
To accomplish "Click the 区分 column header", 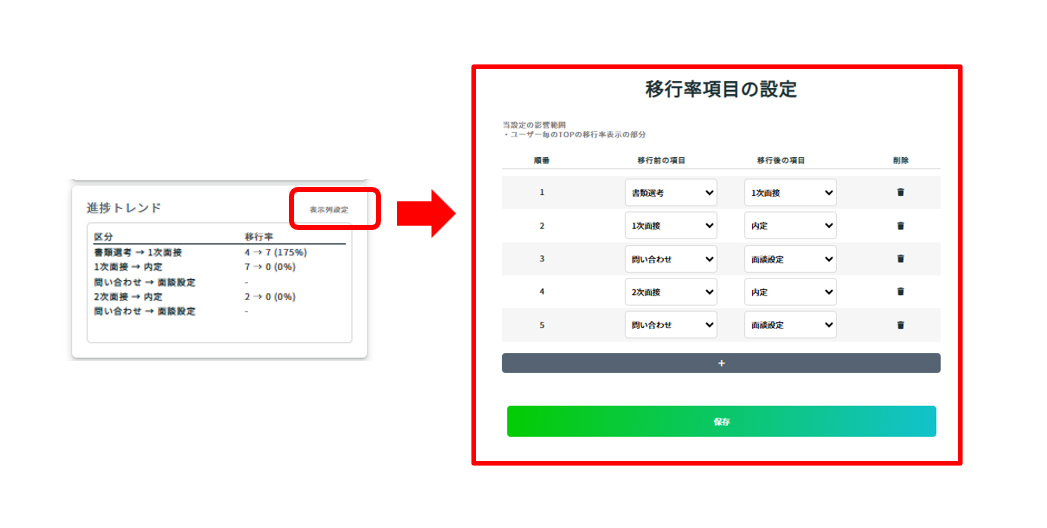I will click(x=103, y=237).
